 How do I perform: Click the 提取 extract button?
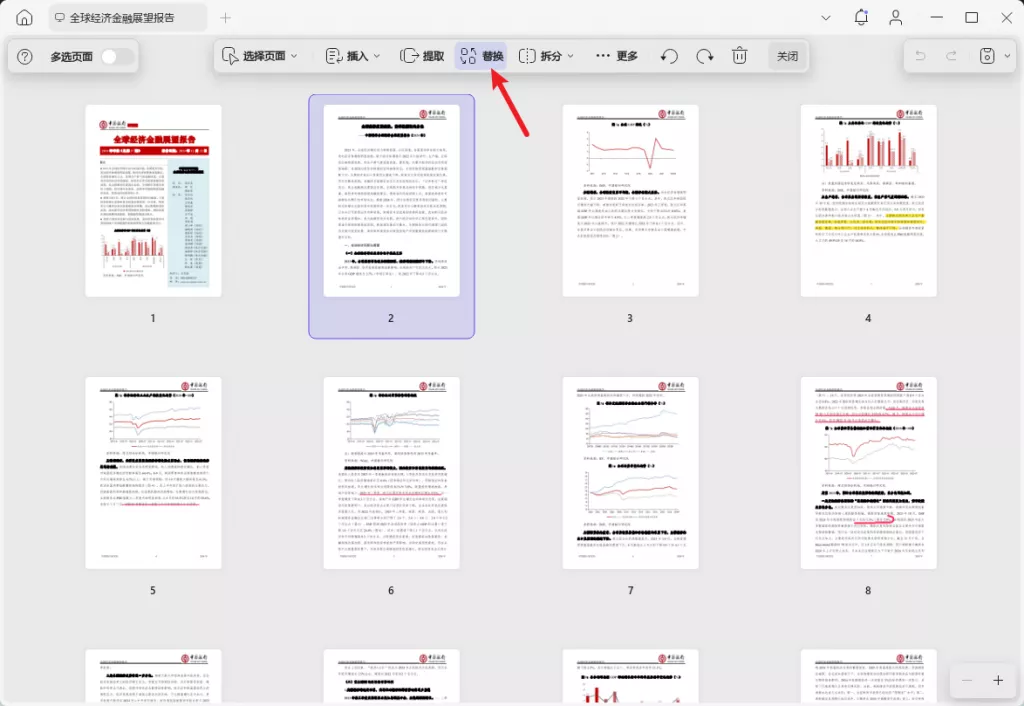[x=422, y=56]
